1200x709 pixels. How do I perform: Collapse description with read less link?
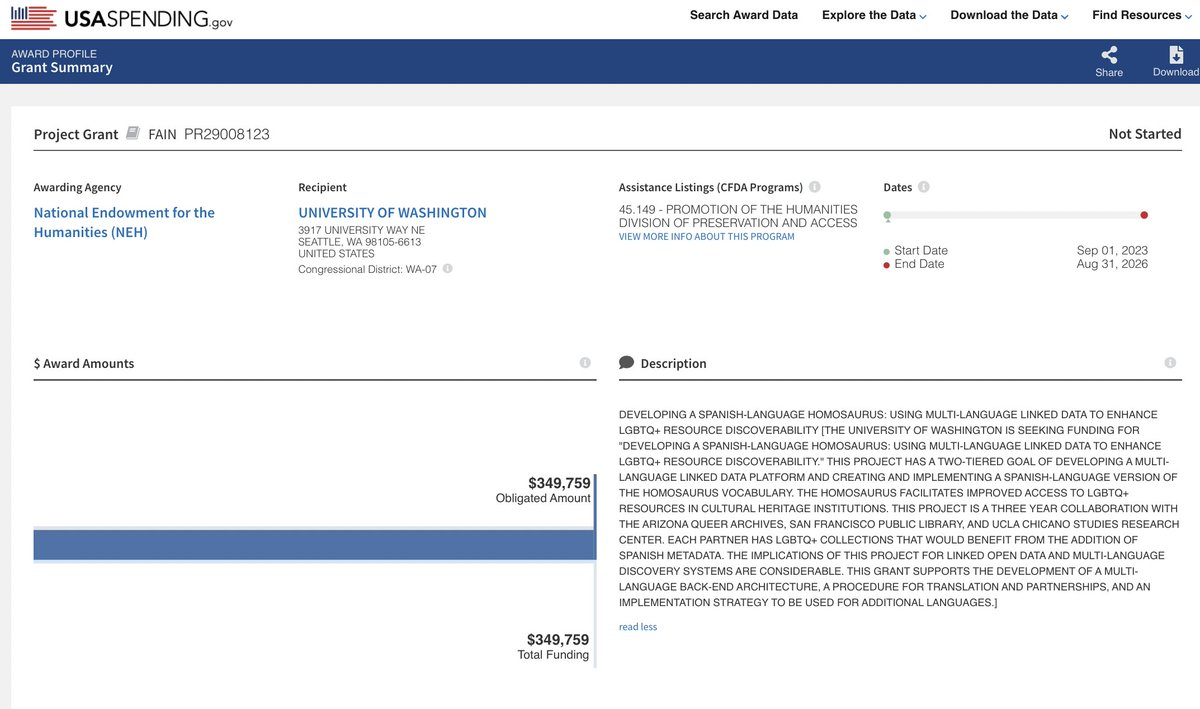coord(638,627)
